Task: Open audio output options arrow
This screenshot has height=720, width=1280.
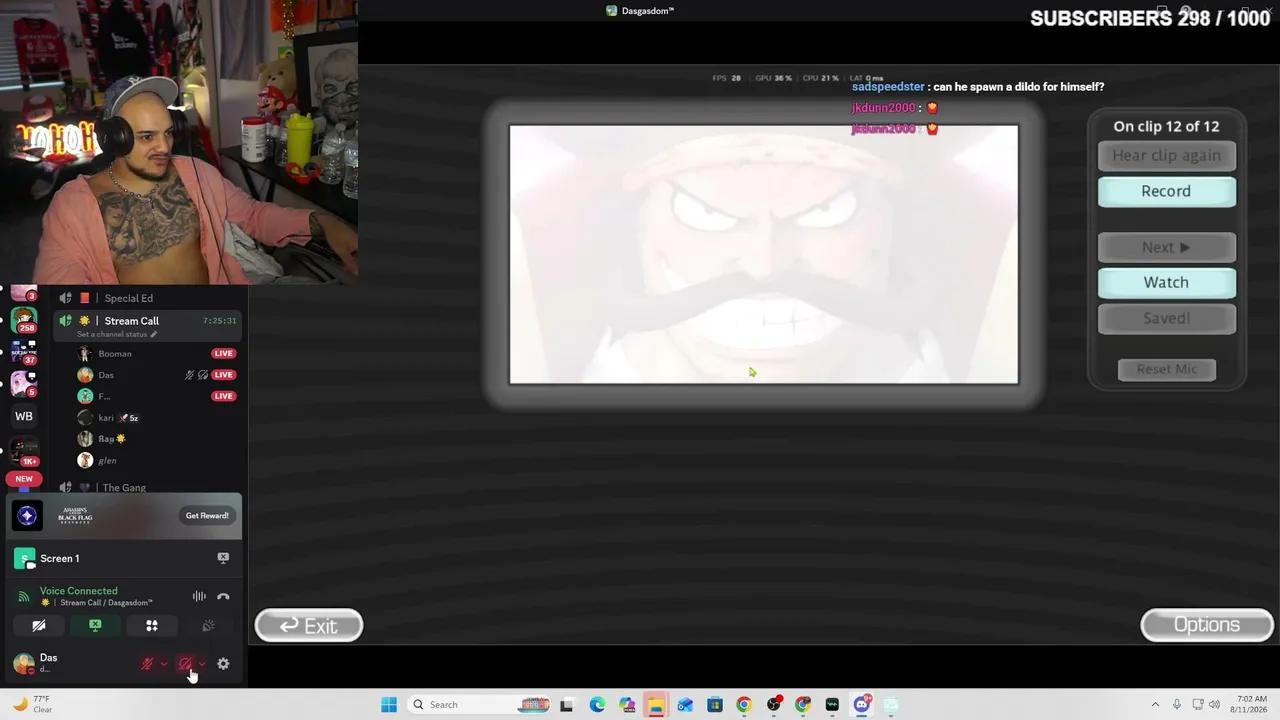Action: 202,664
